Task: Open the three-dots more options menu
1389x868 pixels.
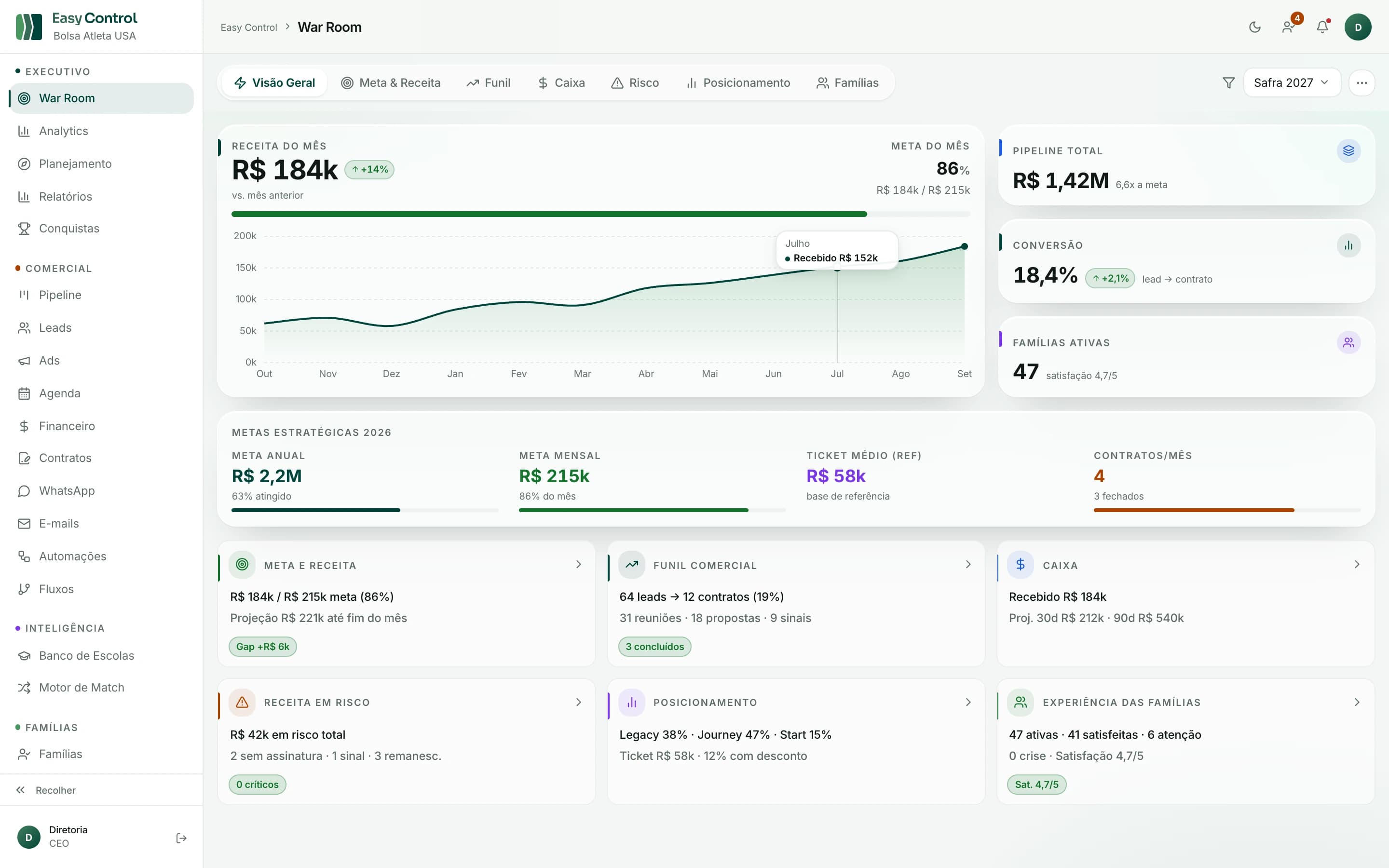Action: pos(1362,82)
